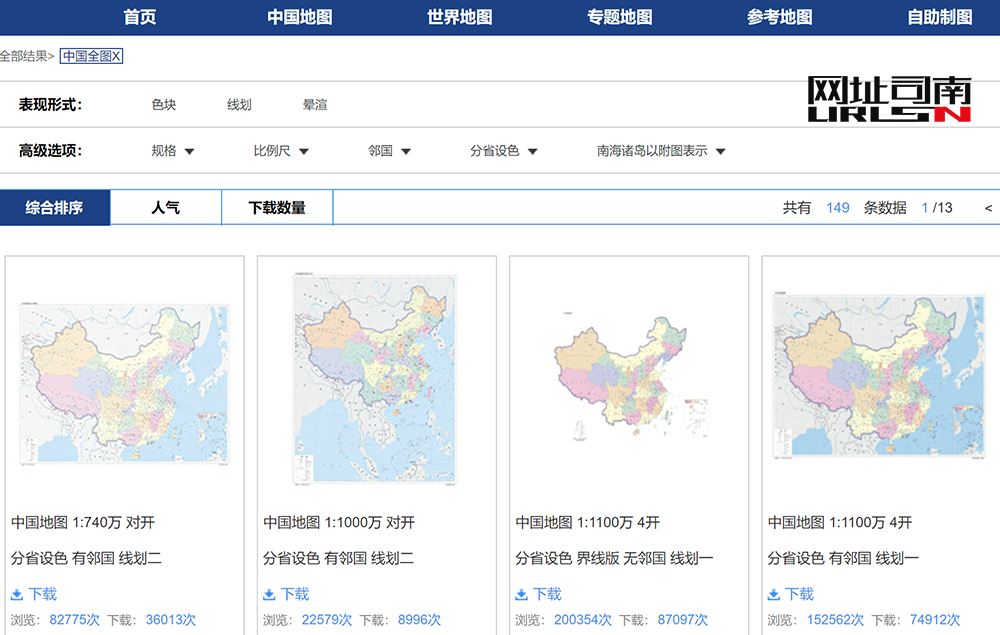This screenshot has width=1000, height=635.
Task: Click download icon under last 1:1100万 map
Action: click(773, 594)
